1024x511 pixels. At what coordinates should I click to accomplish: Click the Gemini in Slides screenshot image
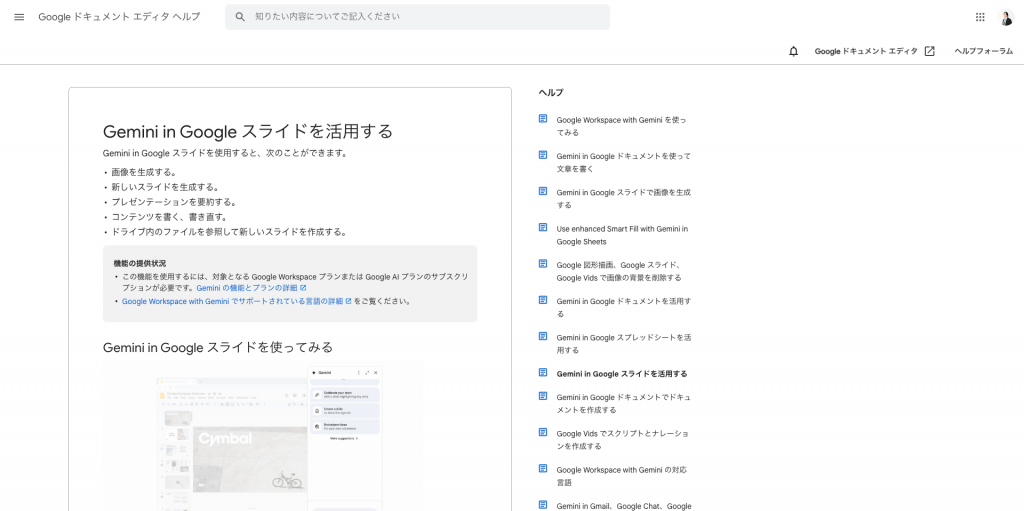[x=263, y=436]
